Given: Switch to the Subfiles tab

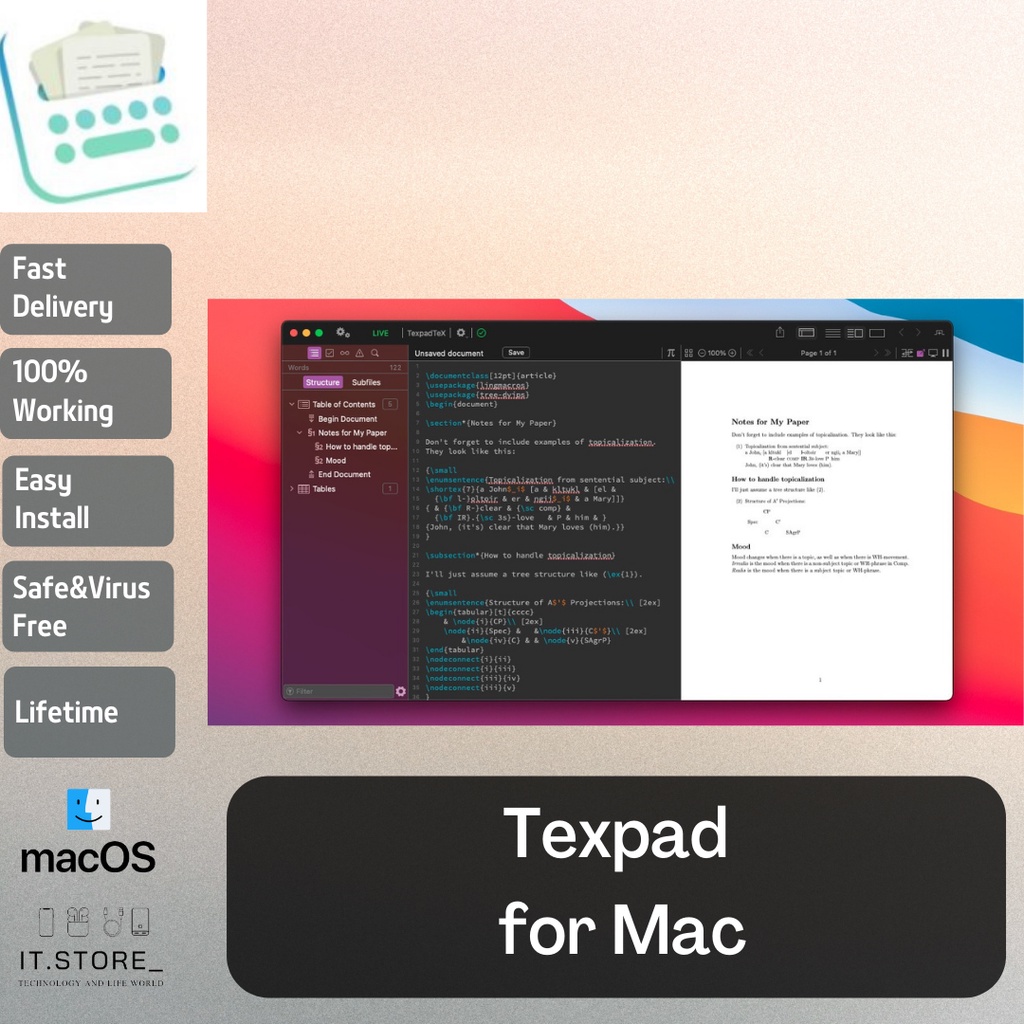Looking at the screenshot, I should [366, 382].
